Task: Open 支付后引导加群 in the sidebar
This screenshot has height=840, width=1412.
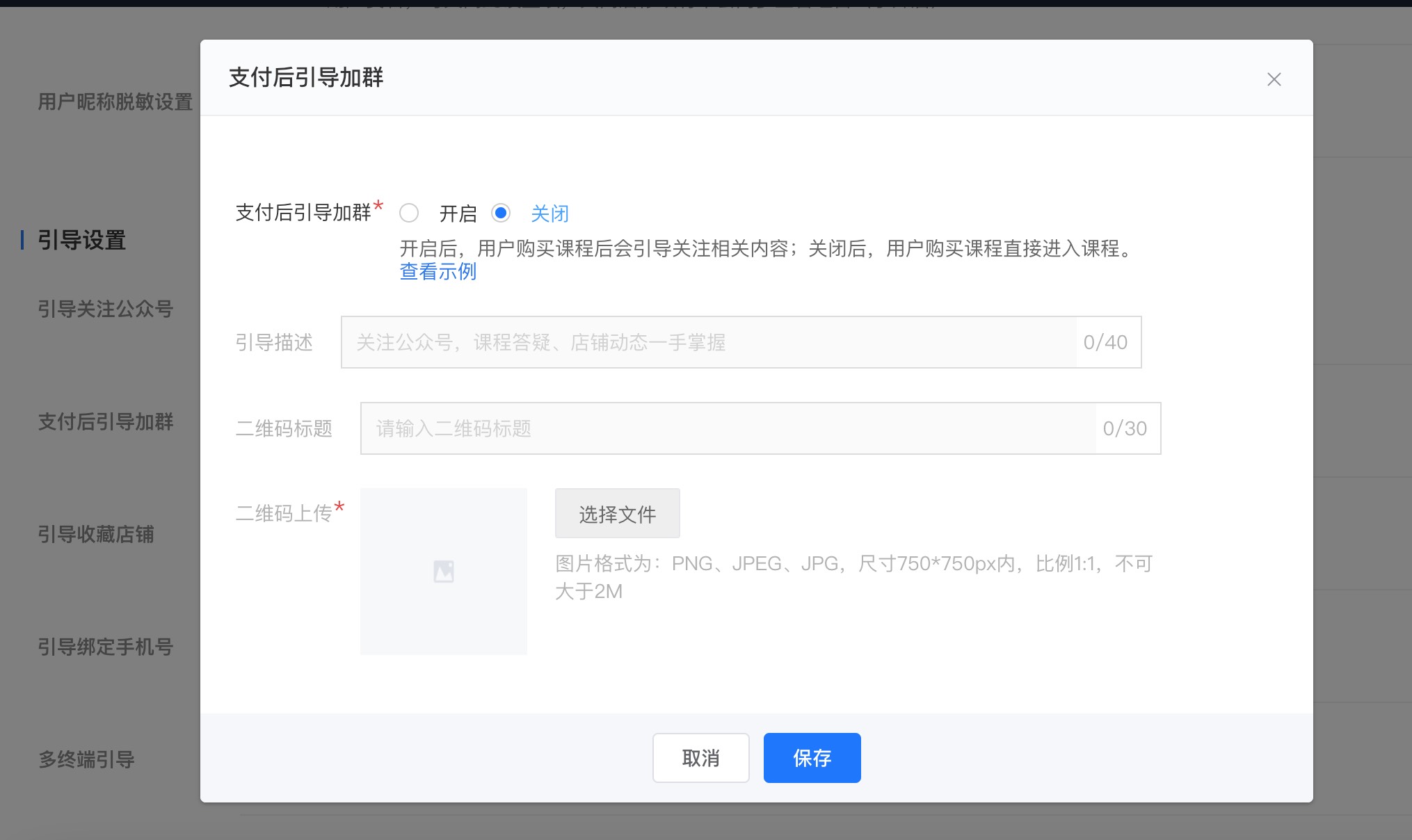Action: tap(106, 421)
